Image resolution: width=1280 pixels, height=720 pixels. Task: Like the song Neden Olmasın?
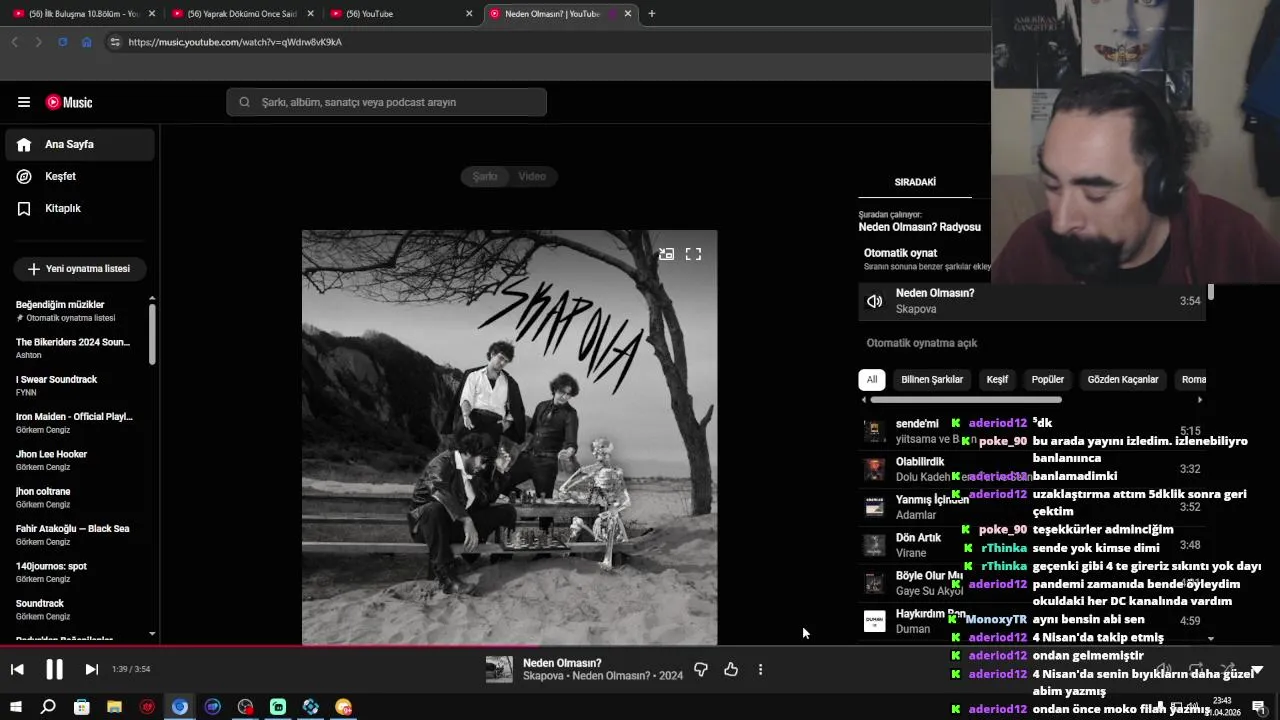(x=731, y=669)
